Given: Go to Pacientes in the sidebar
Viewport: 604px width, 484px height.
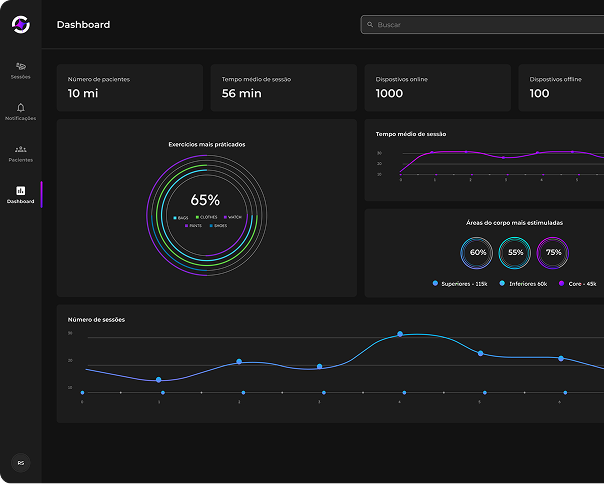Looking at the screenshot, I should point(20,150).
